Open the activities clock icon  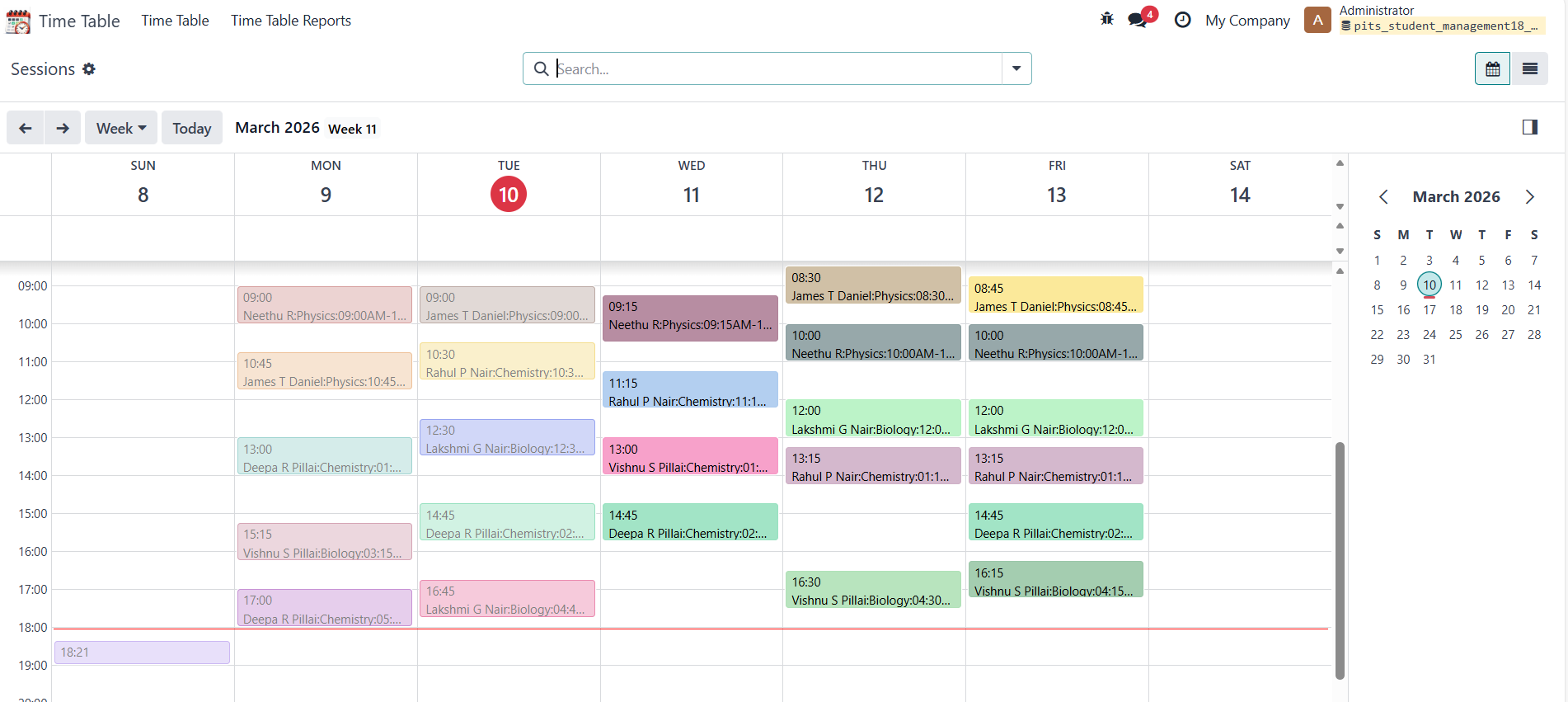click(x=1182, y=20)
